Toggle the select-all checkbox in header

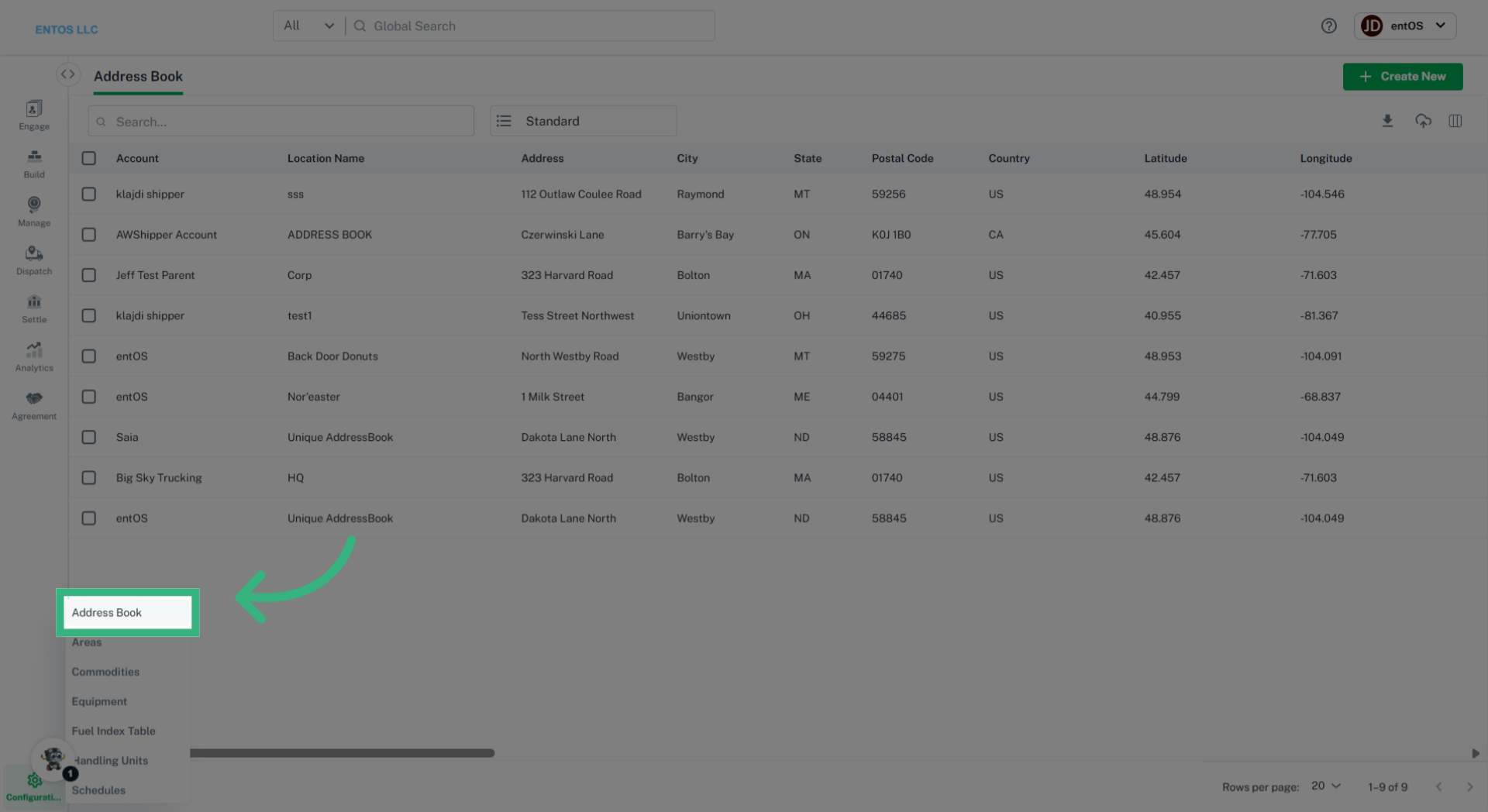click(x=89, y=158)
